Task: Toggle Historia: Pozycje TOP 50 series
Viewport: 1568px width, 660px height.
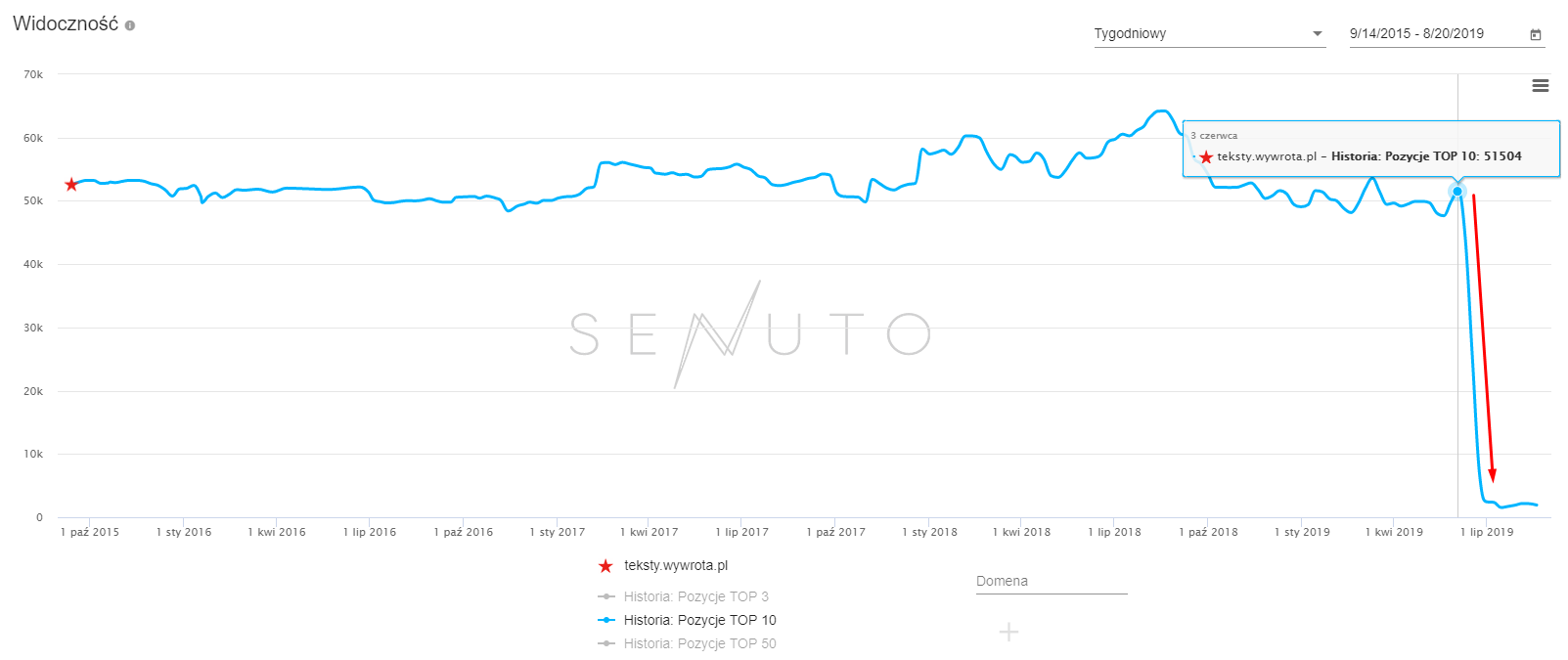Action: coord(699,643)
